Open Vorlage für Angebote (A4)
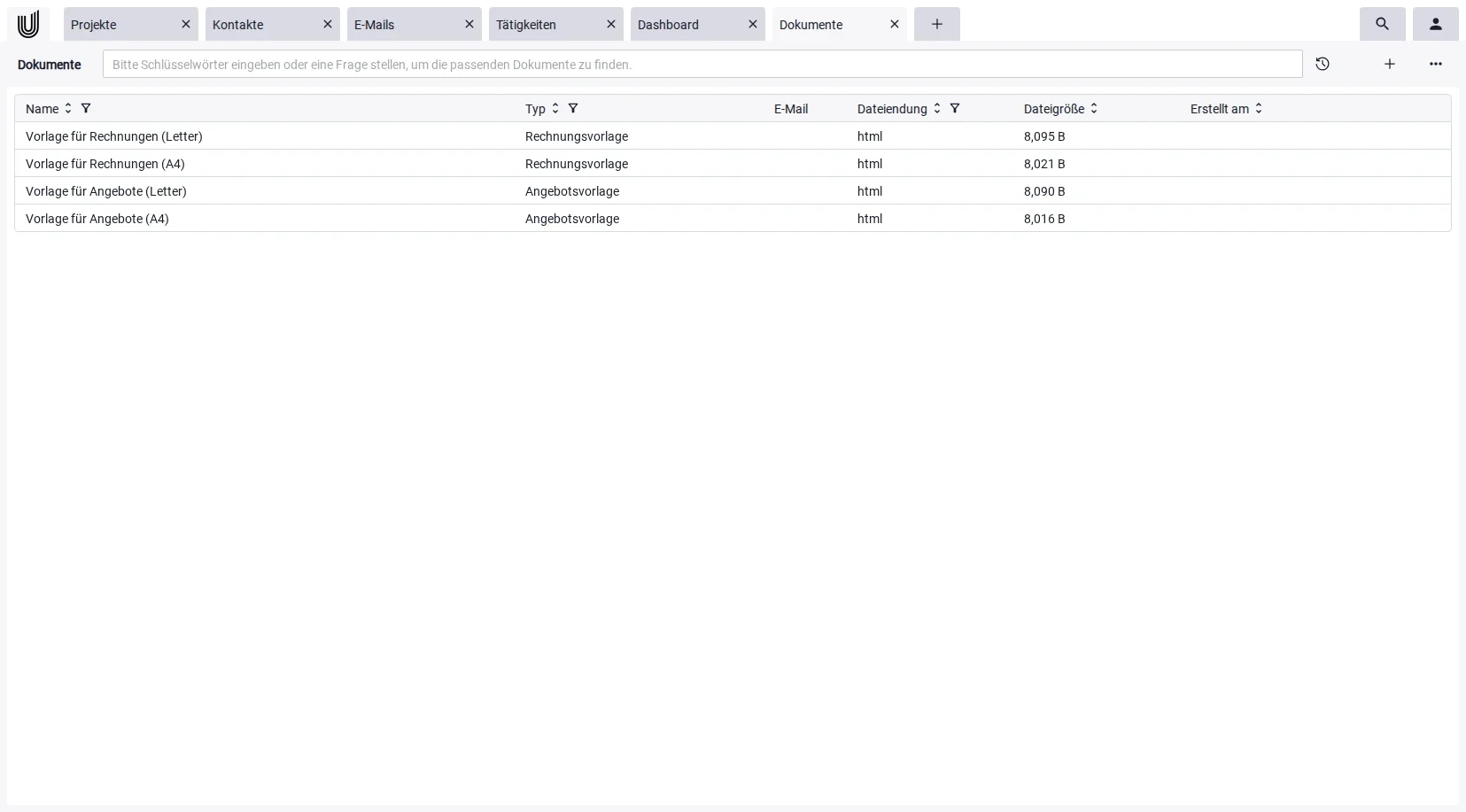 pos(733,219)
